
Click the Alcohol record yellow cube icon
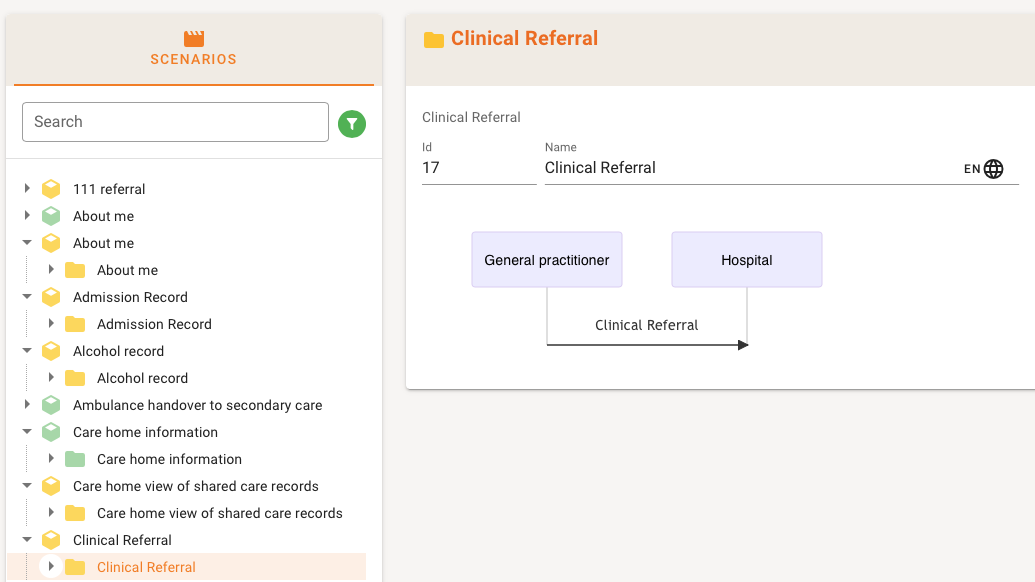(51, 351)
